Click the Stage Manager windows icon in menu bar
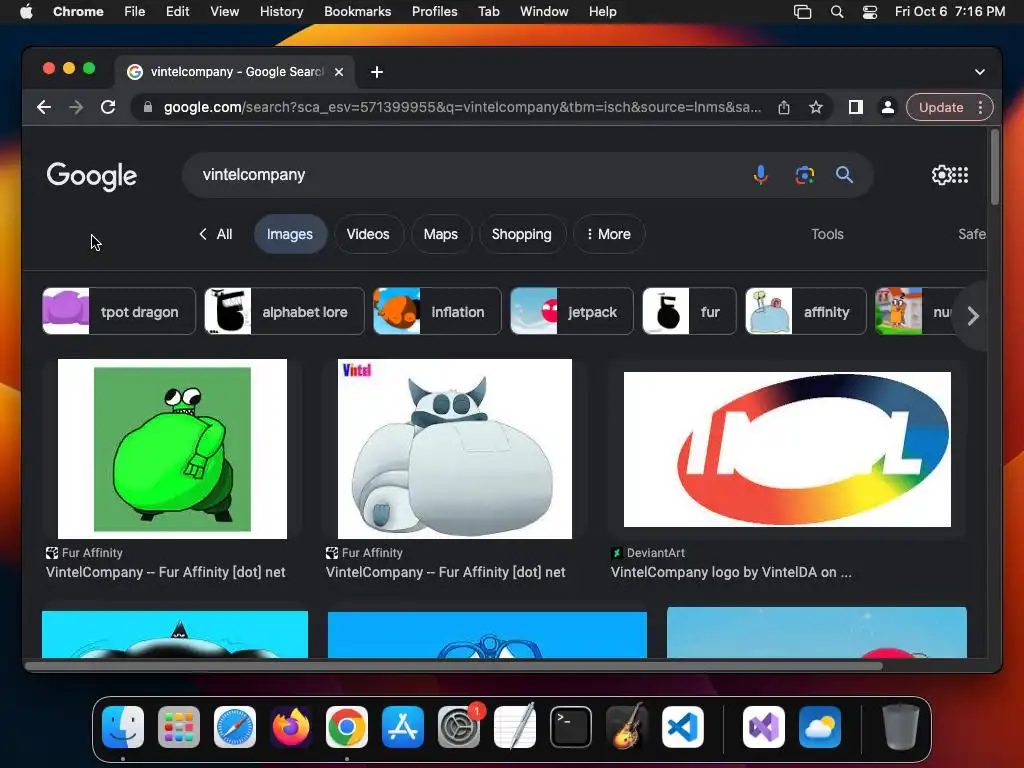This screenshot has height=768, width=1024. 803,12
